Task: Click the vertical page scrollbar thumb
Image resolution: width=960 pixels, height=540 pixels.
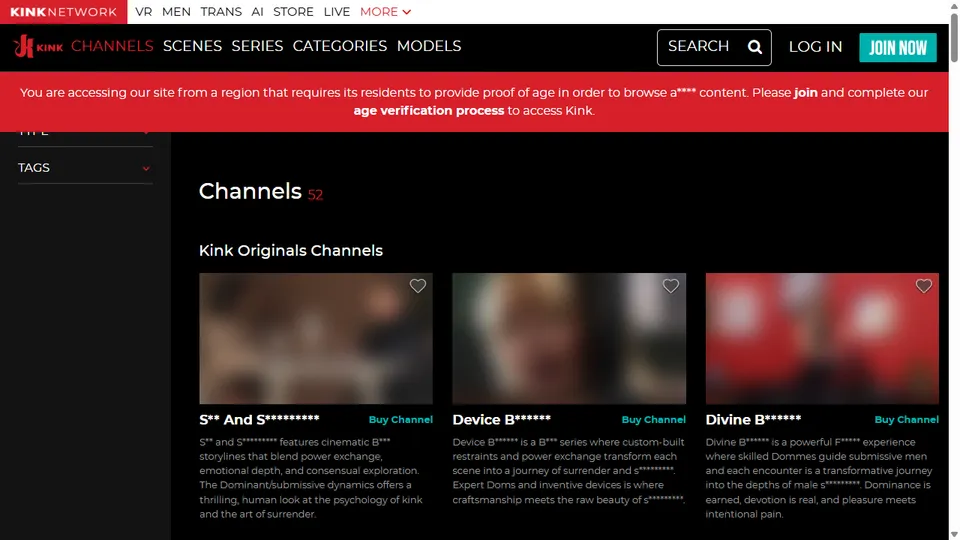Action: [954, 36]
